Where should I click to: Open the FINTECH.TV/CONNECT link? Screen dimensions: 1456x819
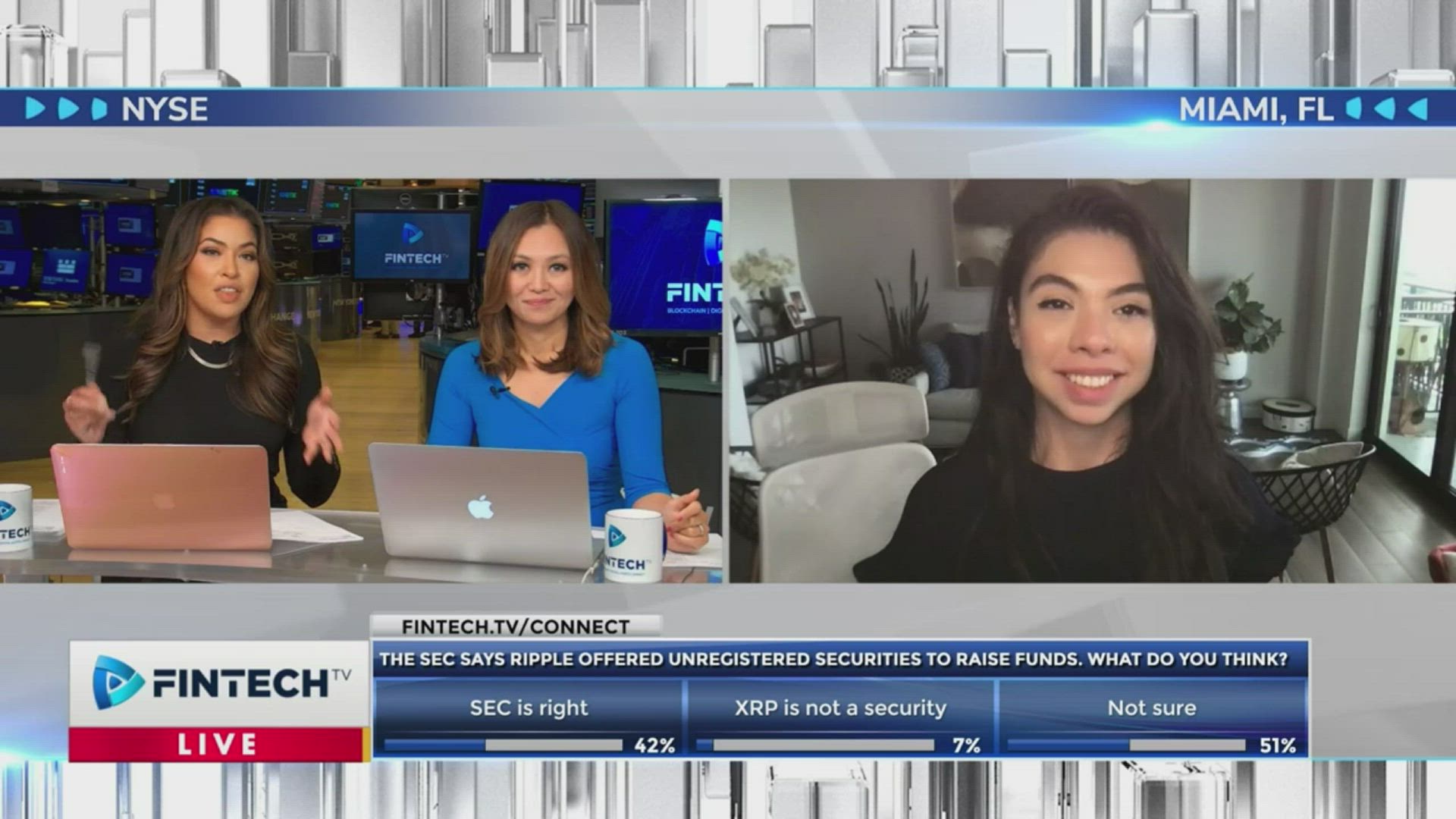pyautogui.click(x=516, y=627)
